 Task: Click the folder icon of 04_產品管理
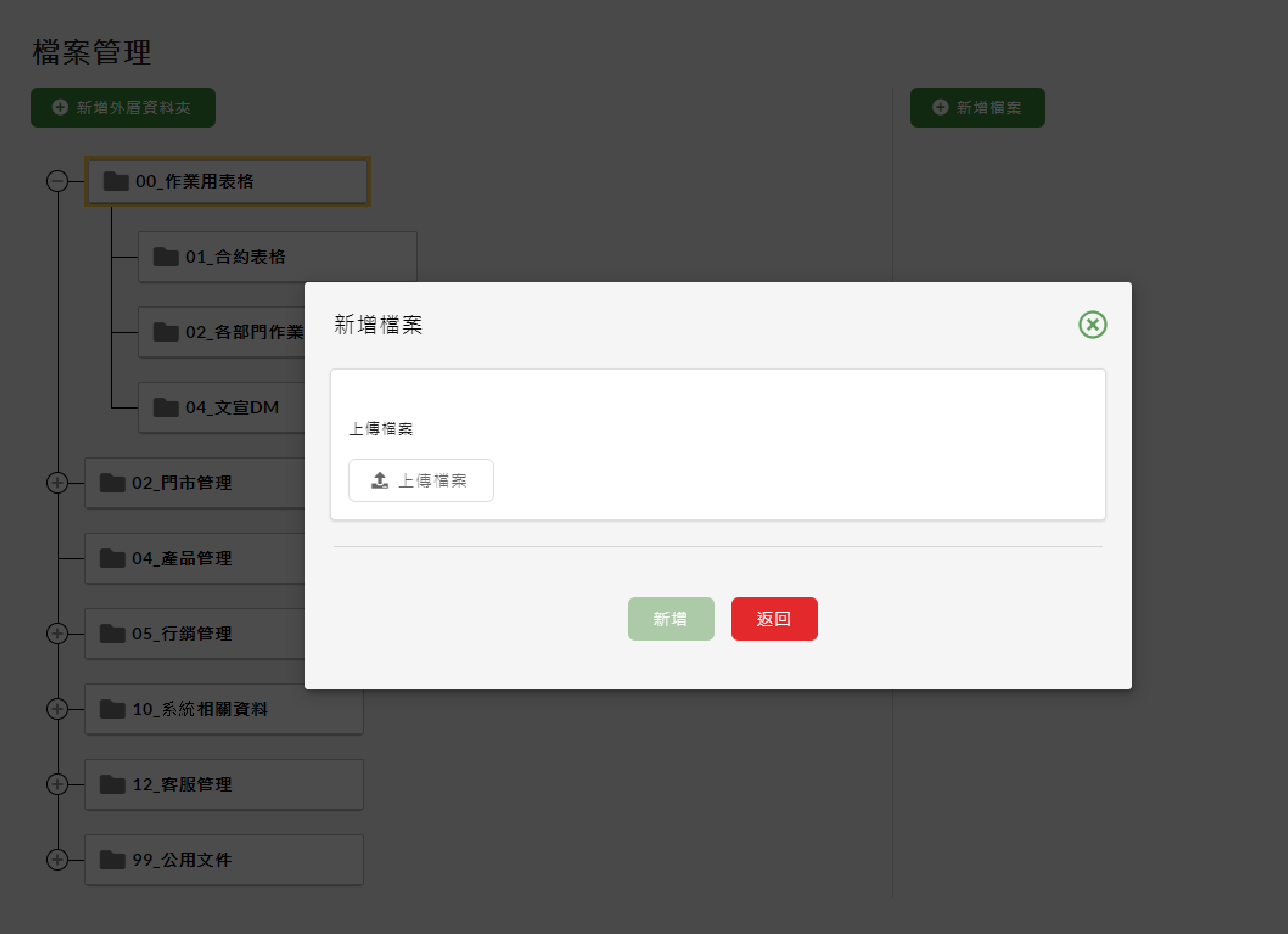coord(112,558)
